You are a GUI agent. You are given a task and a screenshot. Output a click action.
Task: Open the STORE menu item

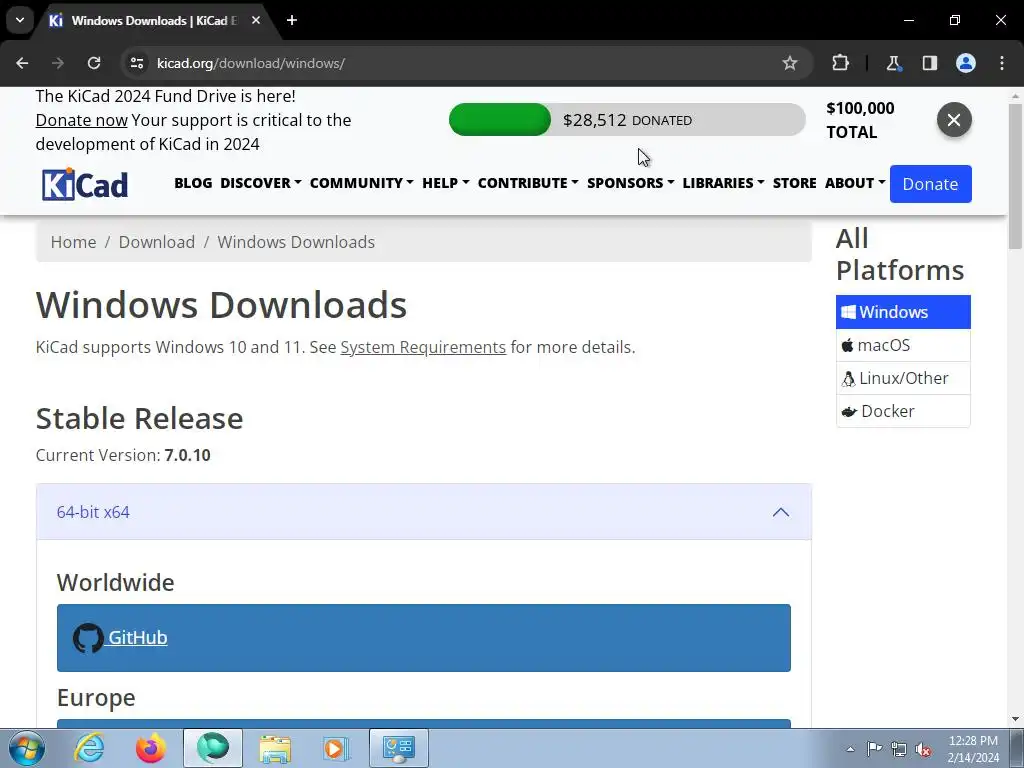tap(795, 183)
